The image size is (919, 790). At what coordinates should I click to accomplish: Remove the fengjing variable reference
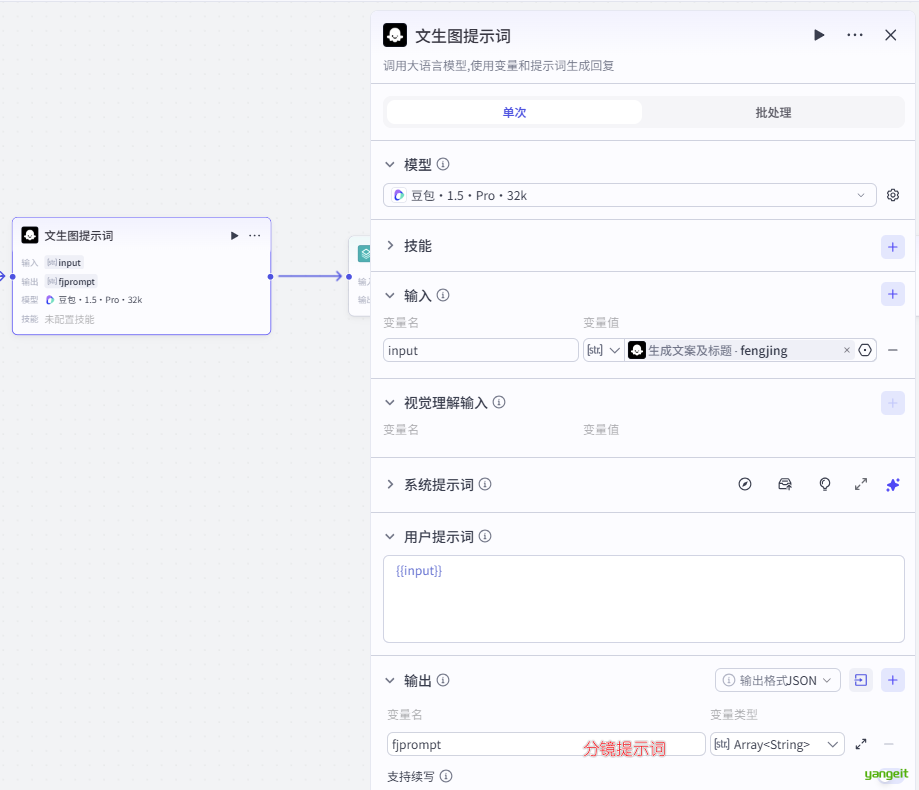846,350
